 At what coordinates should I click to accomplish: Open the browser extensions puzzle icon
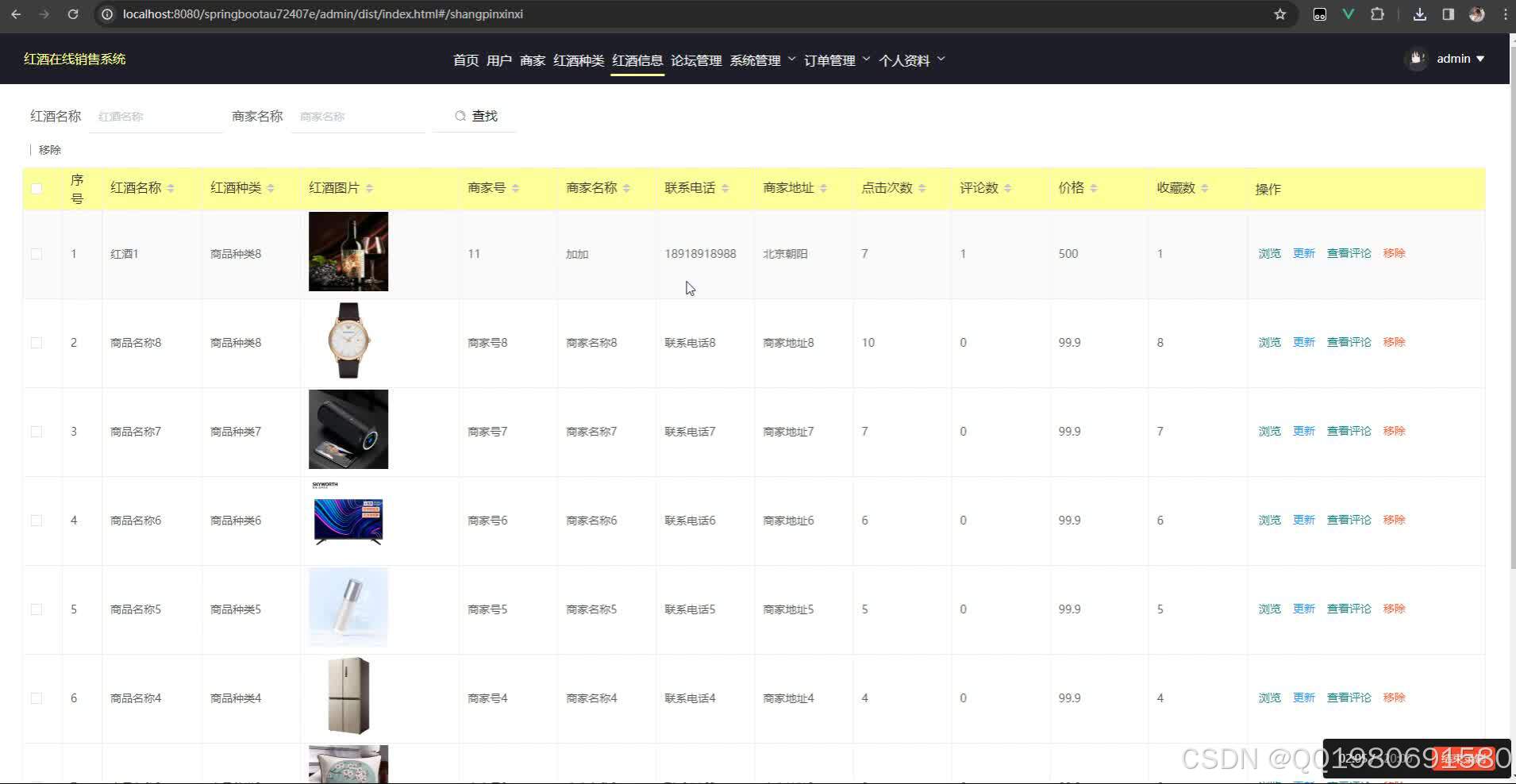pos(1377,14)
